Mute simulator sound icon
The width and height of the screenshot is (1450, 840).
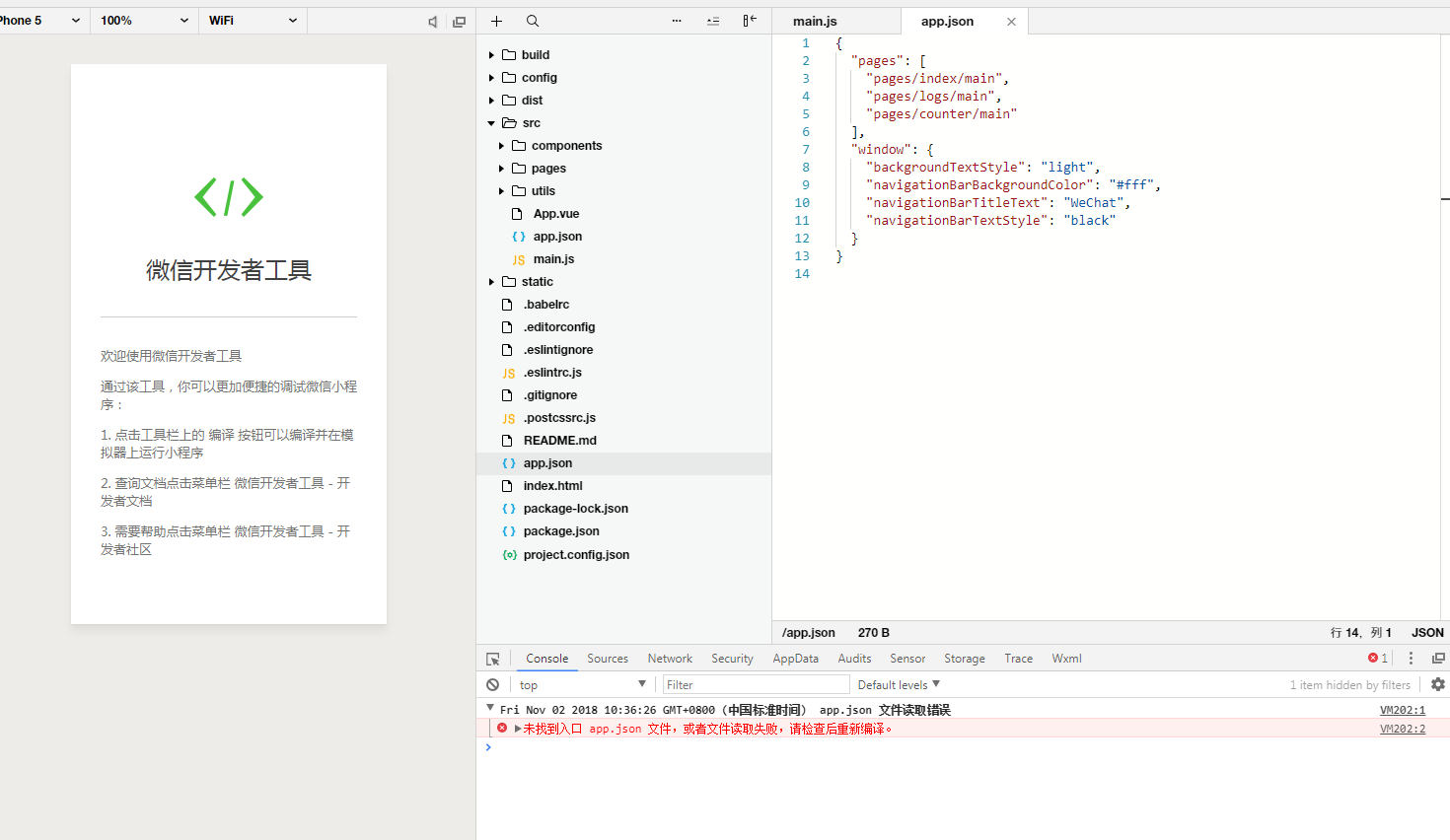432,22
